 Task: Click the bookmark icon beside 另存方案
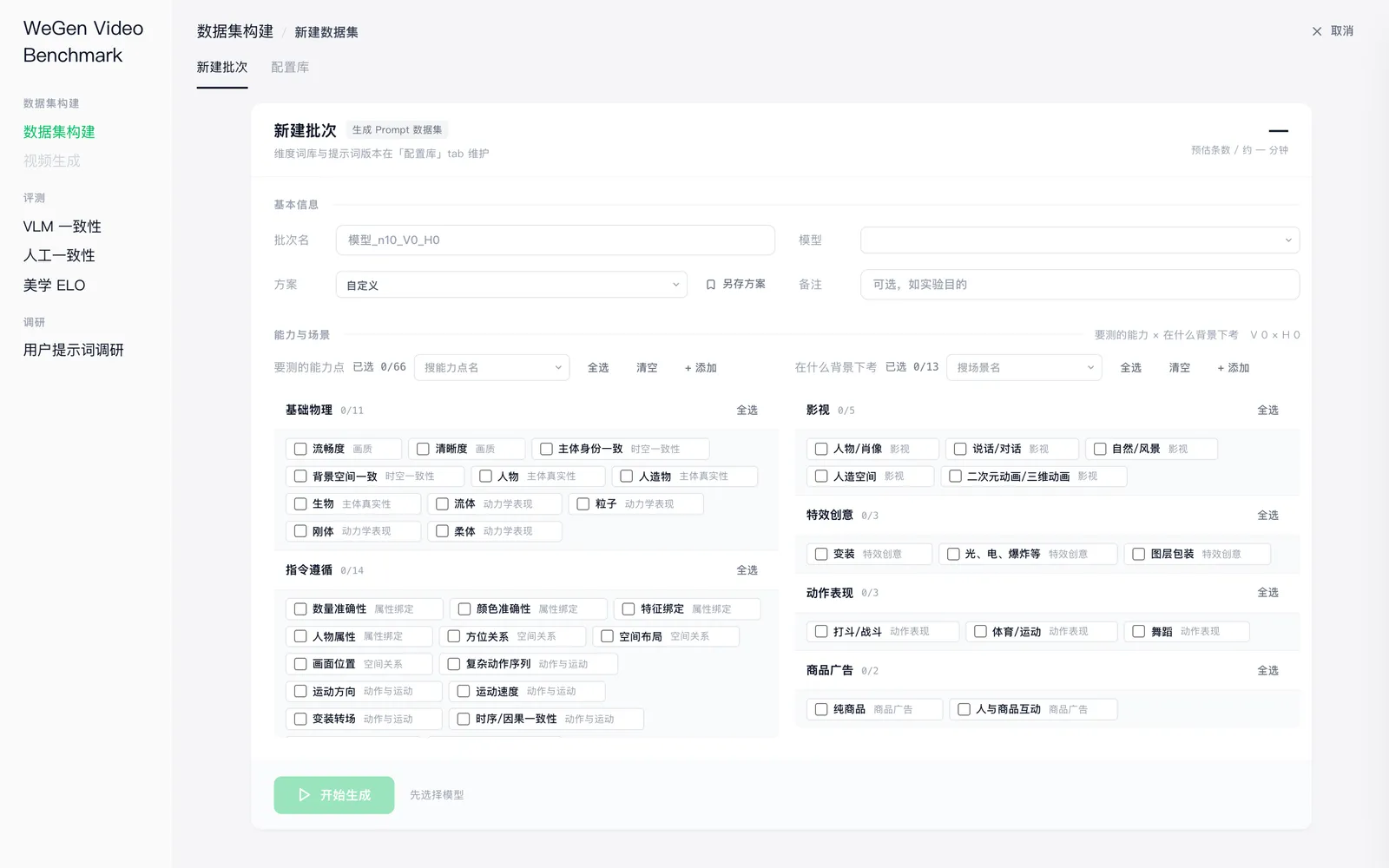point(711,285)
